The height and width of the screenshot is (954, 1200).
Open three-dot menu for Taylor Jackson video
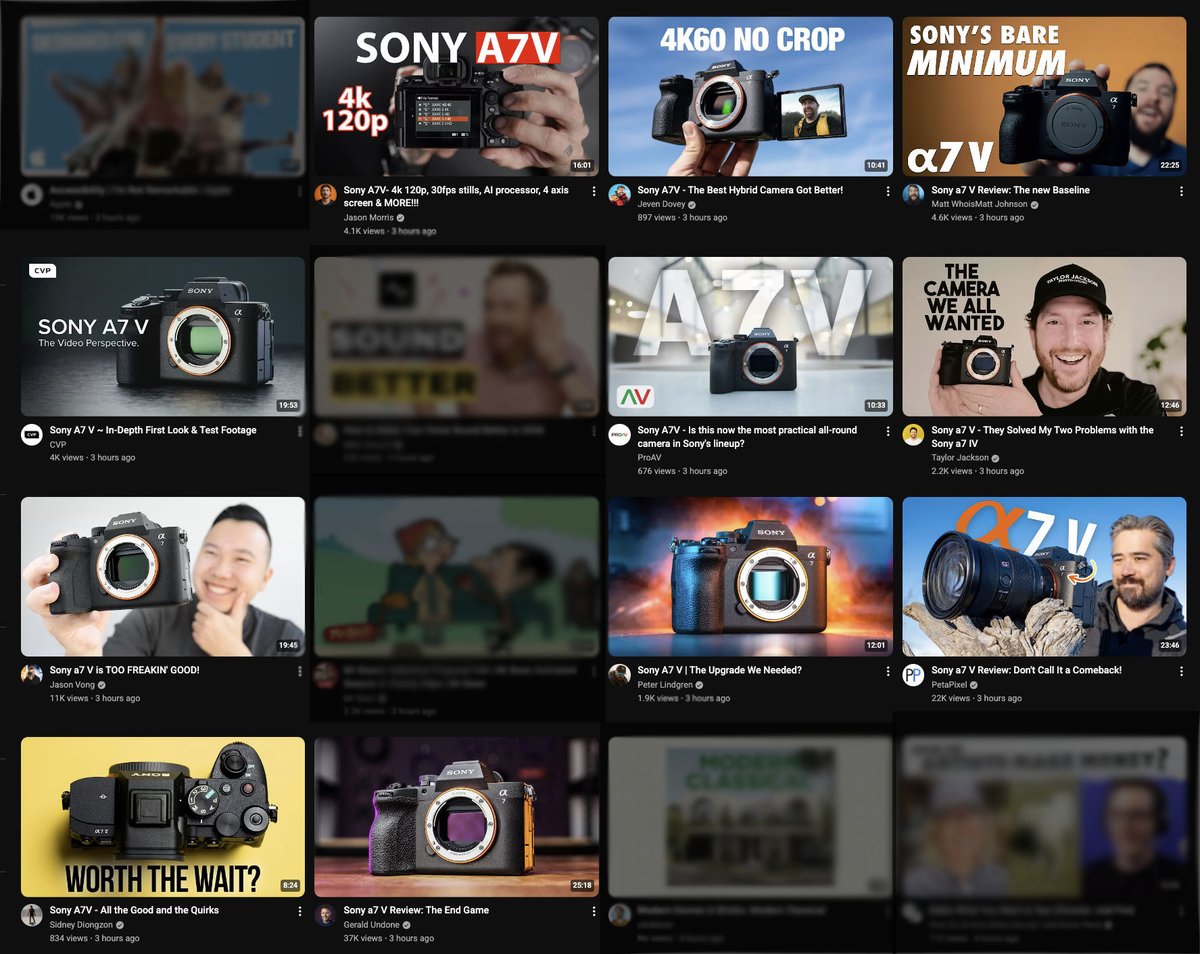pos(1182,431)
